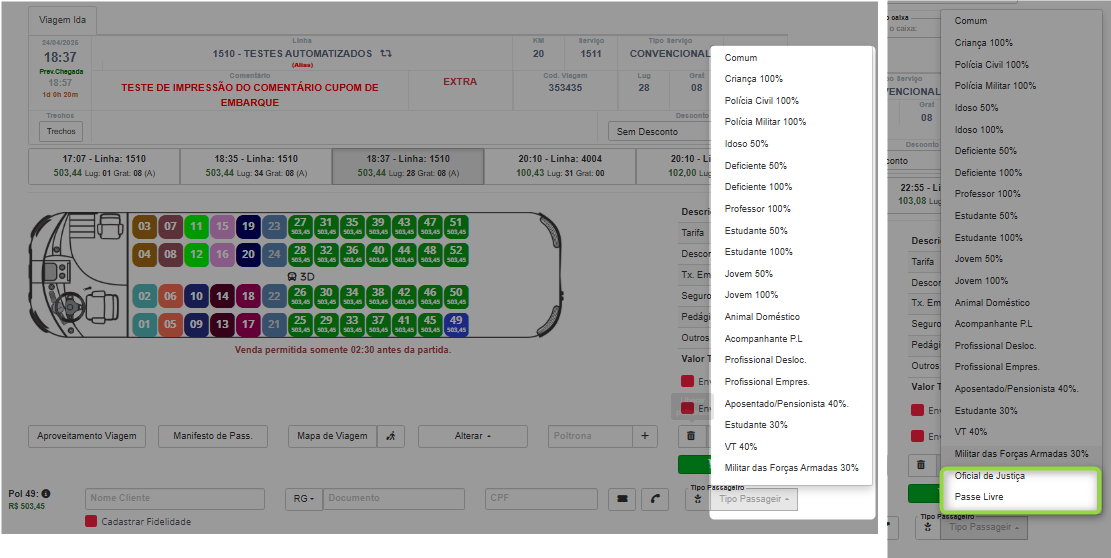
Task: Select the 18:35 - Linha: 1510 trip tab
Action: click(x=256, y=166)
